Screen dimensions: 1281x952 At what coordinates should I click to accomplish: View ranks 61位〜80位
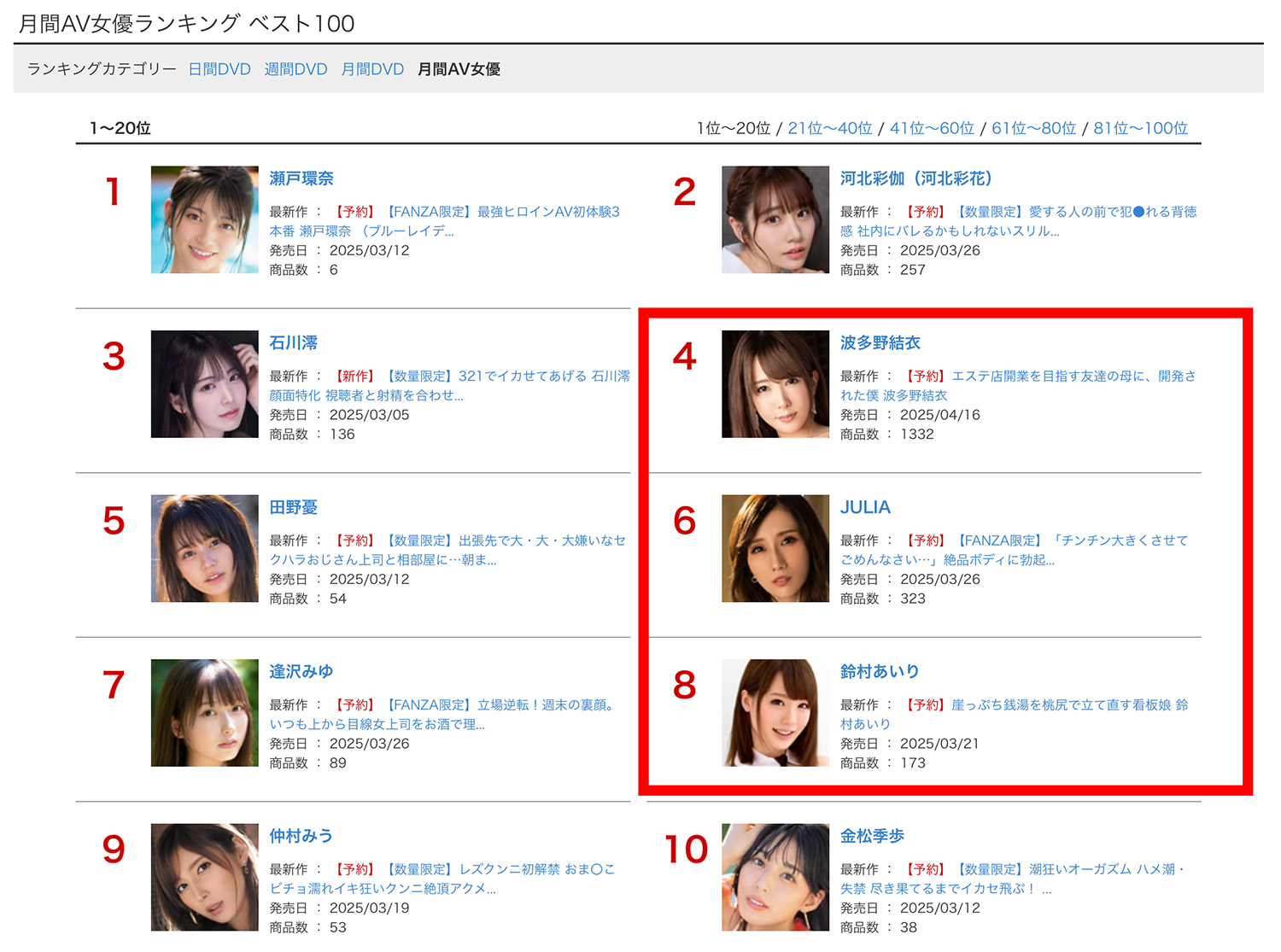(x=1033, y=128)
